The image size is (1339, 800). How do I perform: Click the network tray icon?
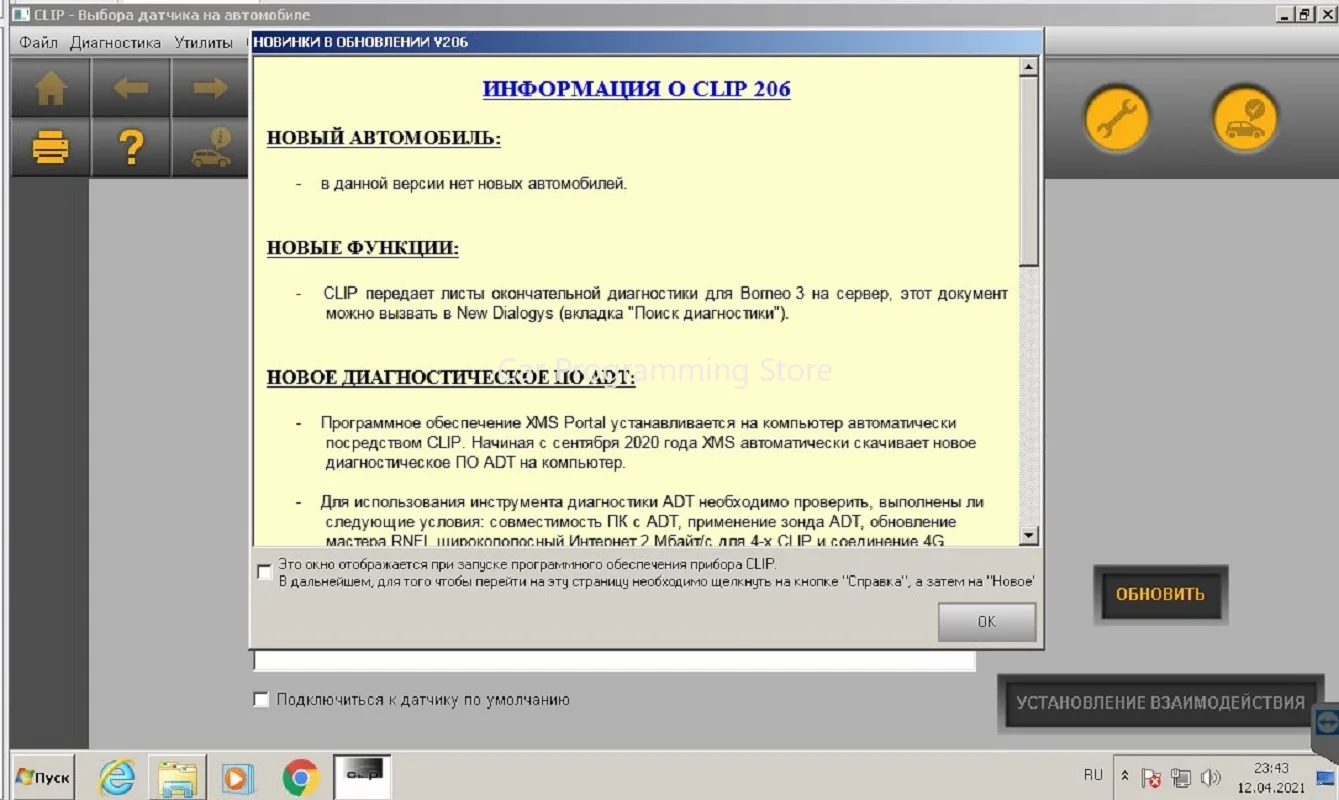1181,777
